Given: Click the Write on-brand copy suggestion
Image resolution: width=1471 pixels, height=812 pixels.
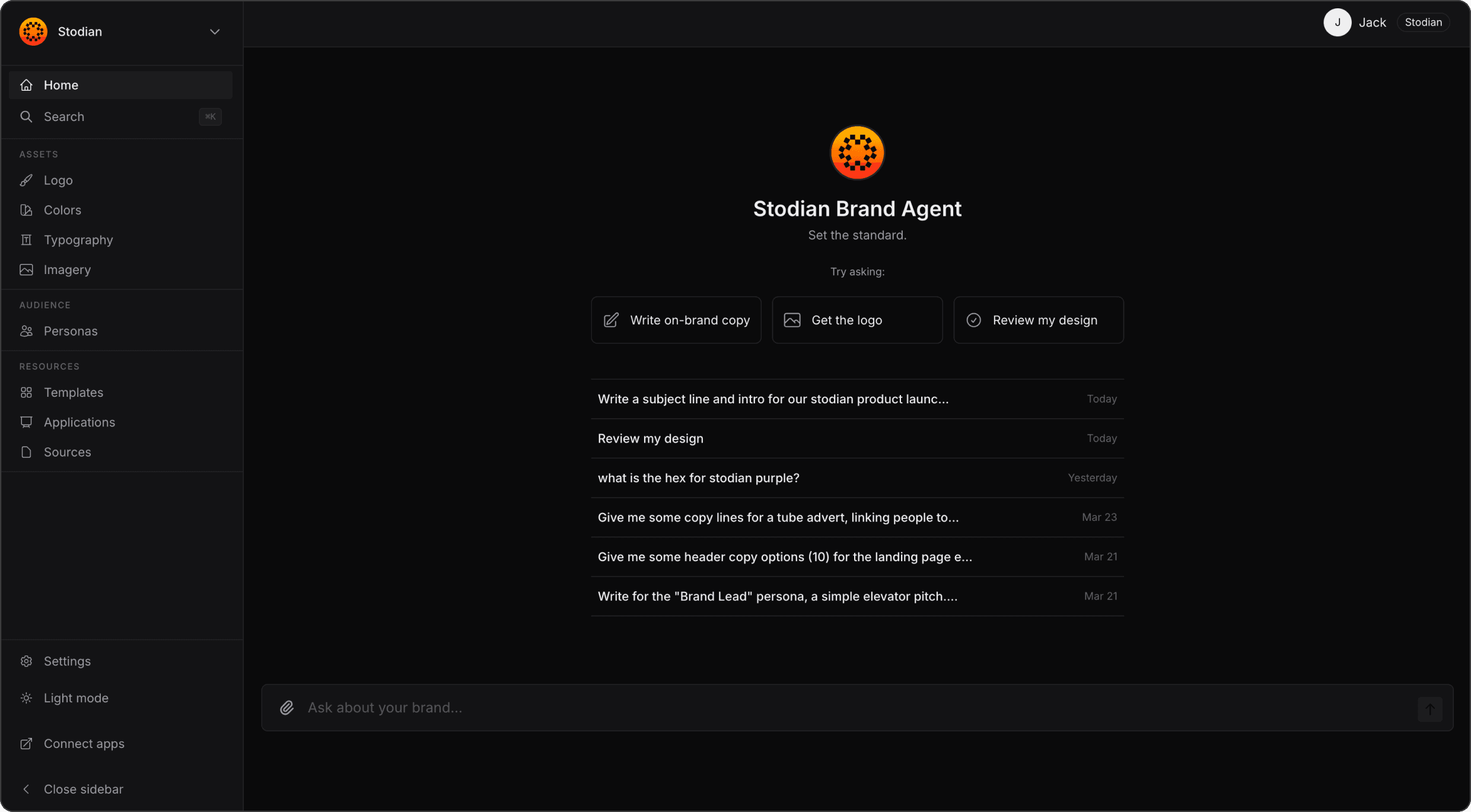Looking at the screenshot, I should (676, 320).
